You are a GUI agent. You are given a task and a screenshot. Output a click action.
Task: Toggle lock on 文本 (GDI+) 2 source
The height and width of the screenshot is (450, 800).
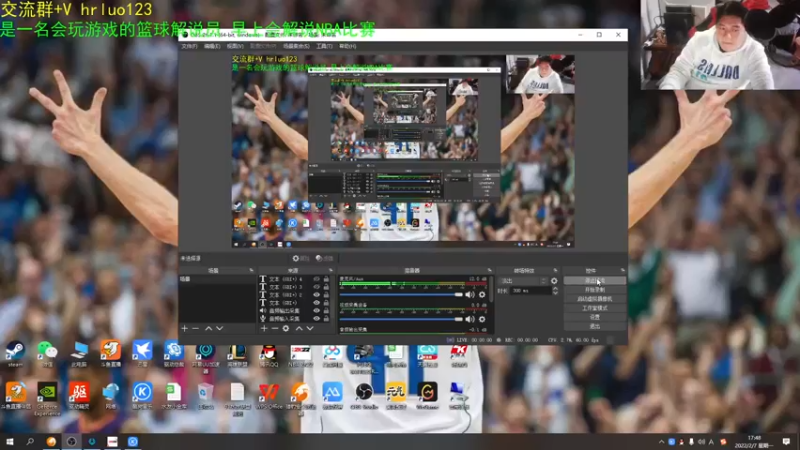(326, 295)
